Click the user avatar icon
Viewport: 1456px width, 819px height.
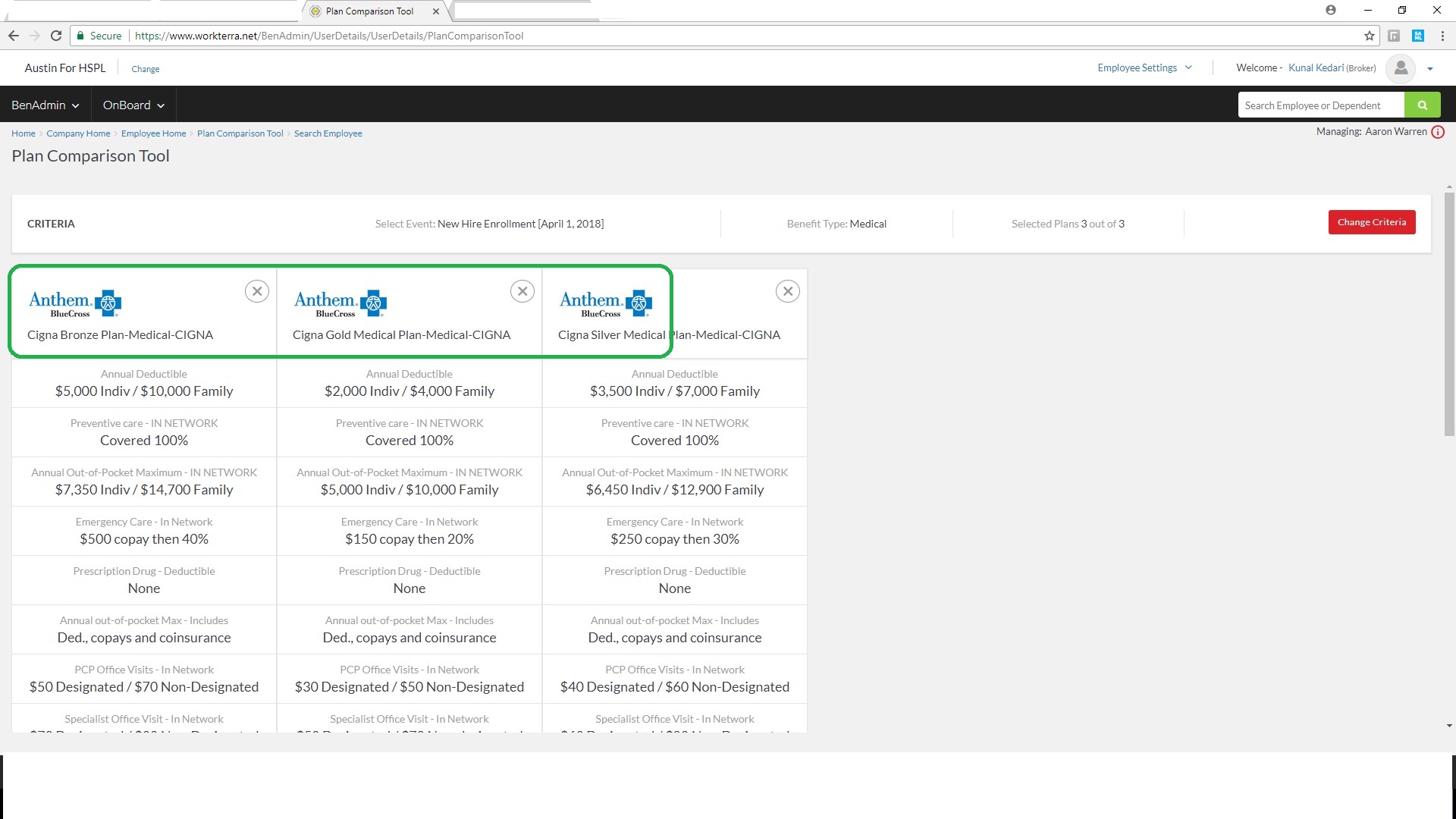point(1401,68)
